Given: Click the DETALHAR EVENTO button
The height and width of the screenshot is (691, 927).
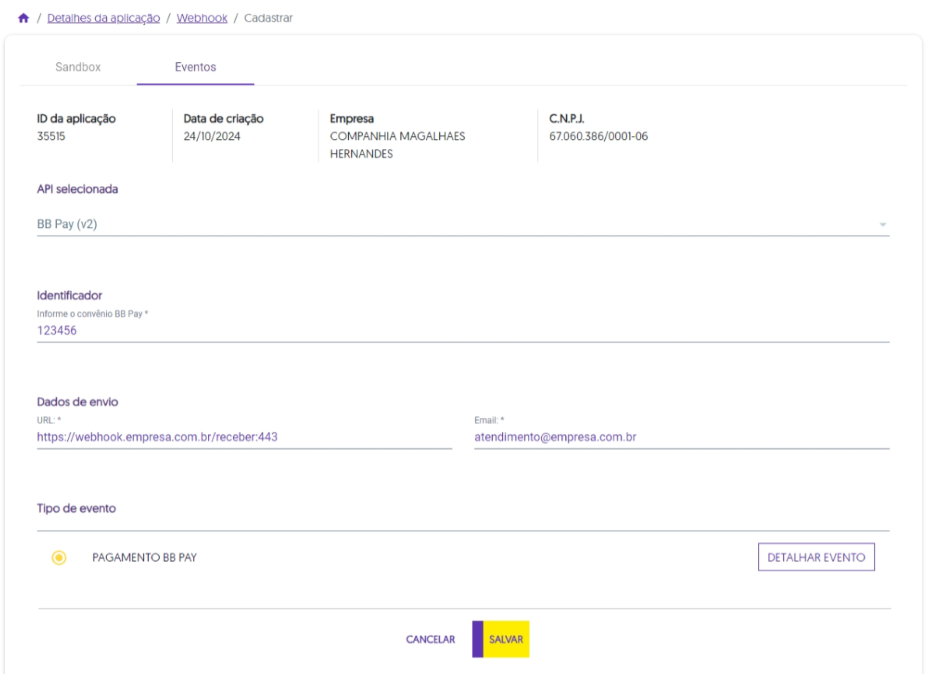Looking at the screenshot, I should (x=816, y=557).
